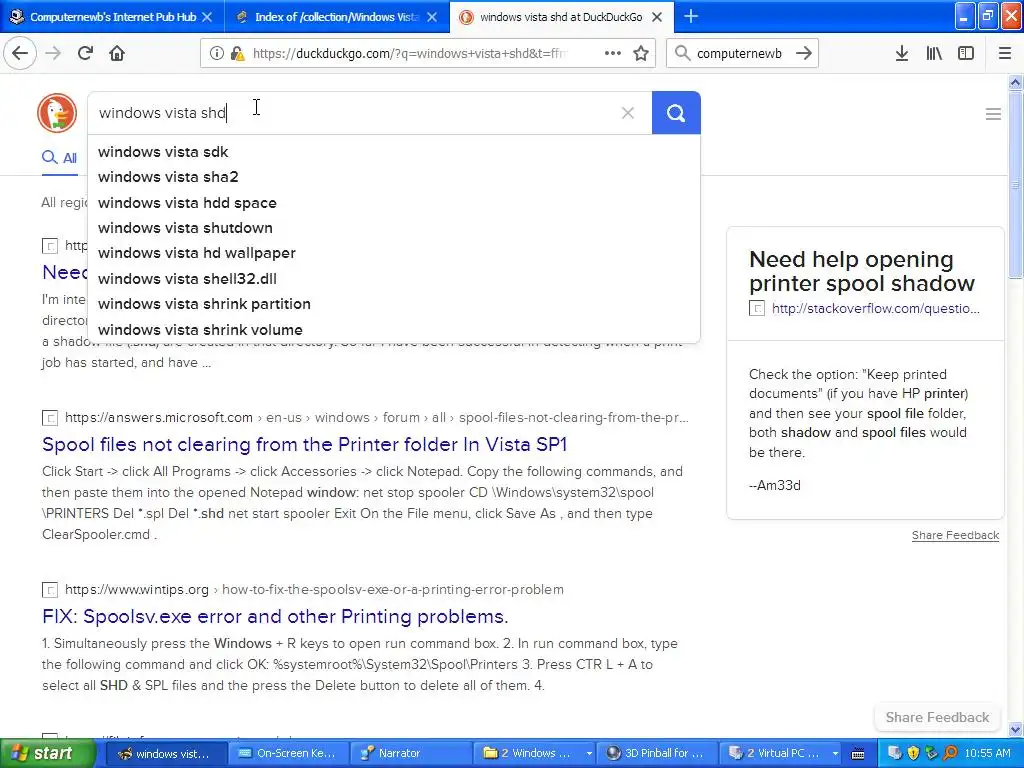
Task: Open the Library menu
Action: coord(934,53)
